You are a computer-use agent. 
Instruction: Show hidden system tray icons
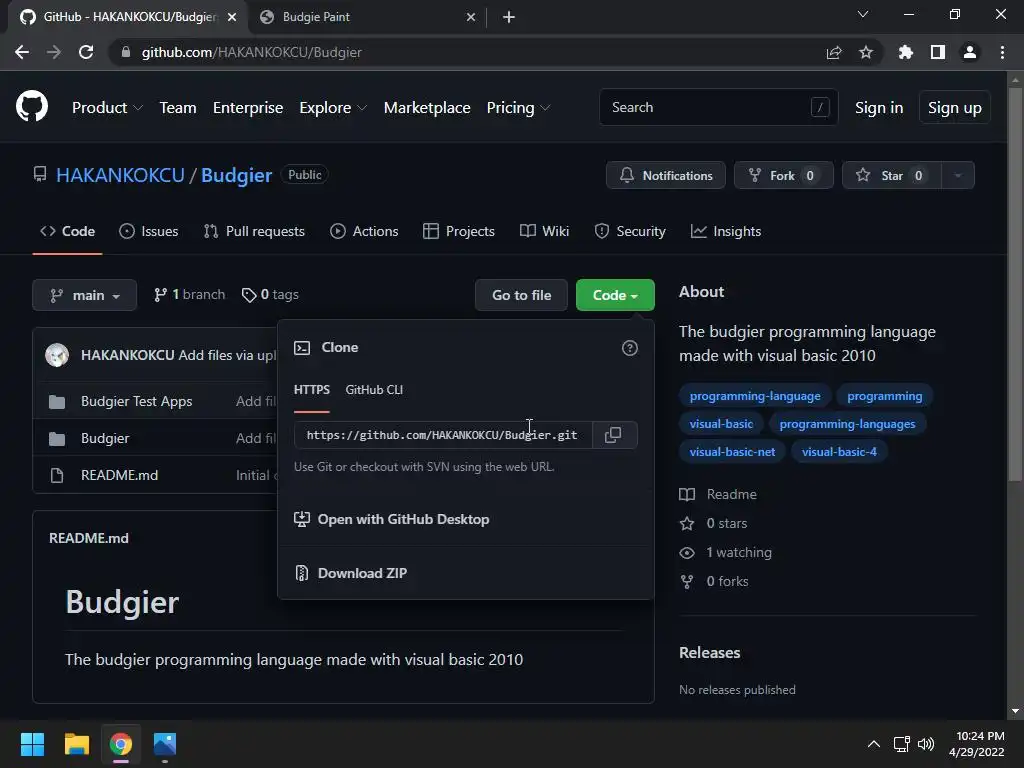[873, 744]
